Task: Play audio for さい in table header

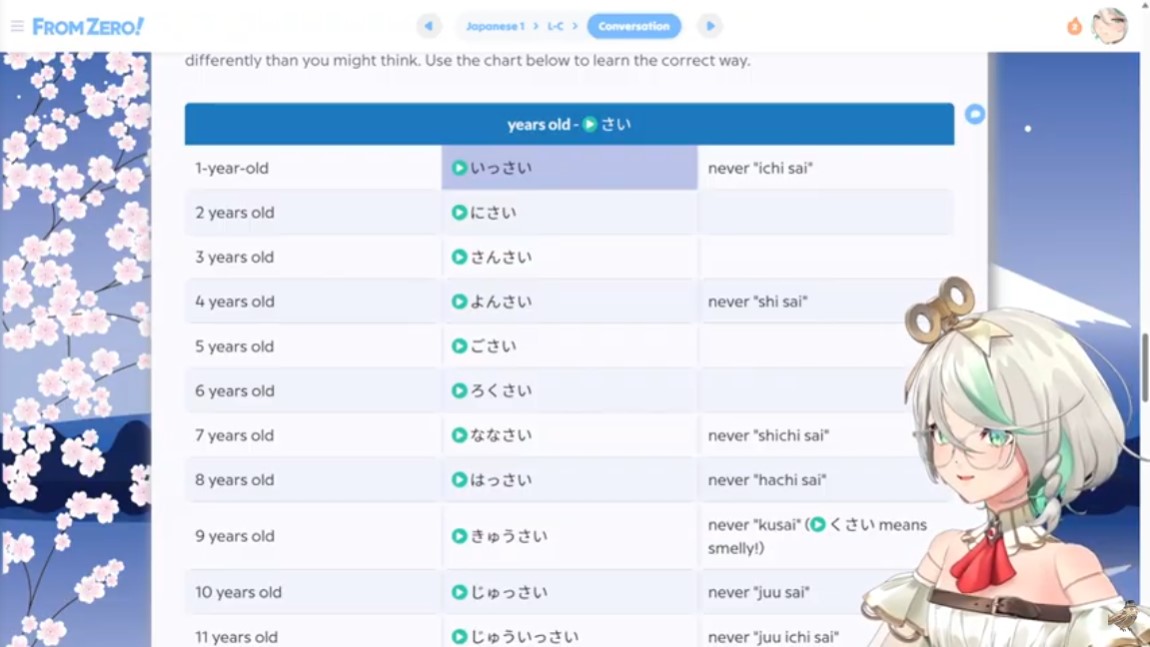Action: 590,125
